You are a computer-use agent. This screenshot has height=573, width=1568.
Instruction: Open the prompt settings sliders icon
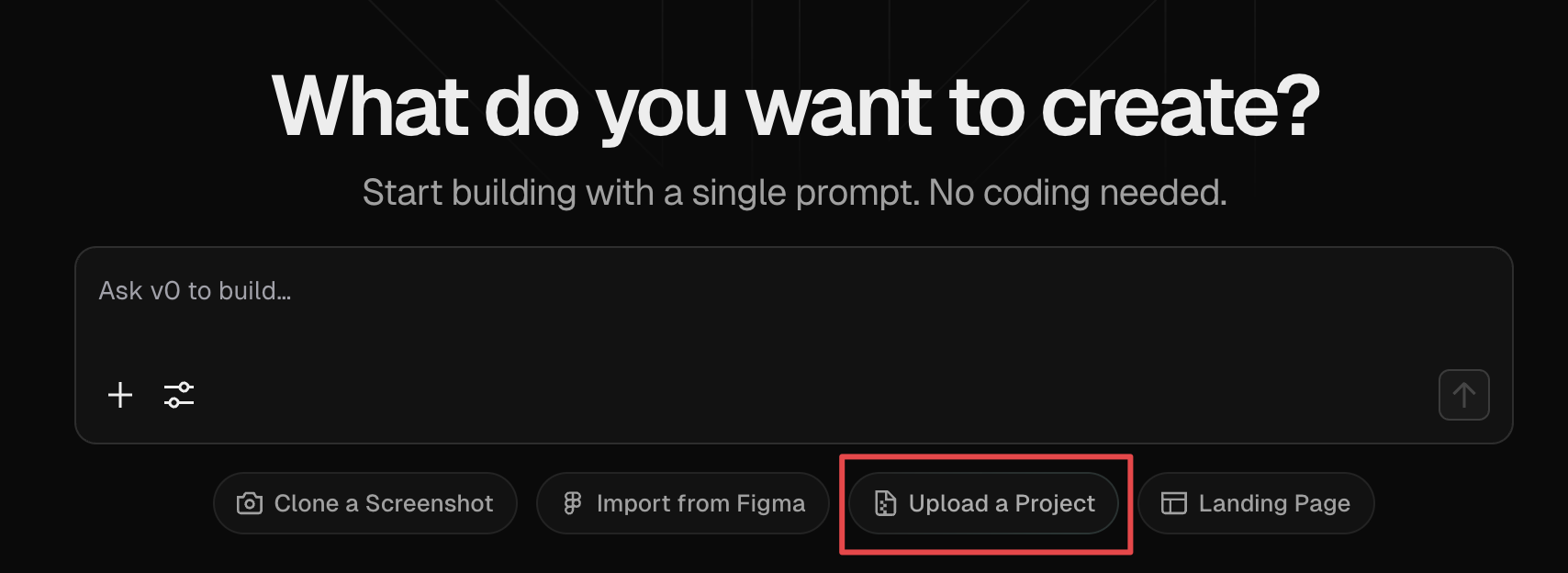click(179, 395)
